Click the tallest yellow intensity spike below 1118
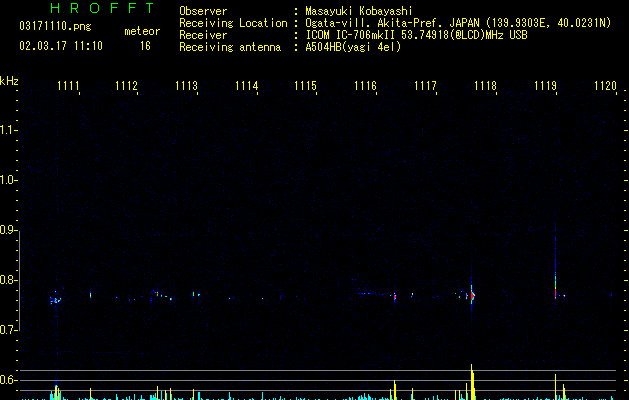This screenshot has height=400, width=629. click(x=472, y=382)
